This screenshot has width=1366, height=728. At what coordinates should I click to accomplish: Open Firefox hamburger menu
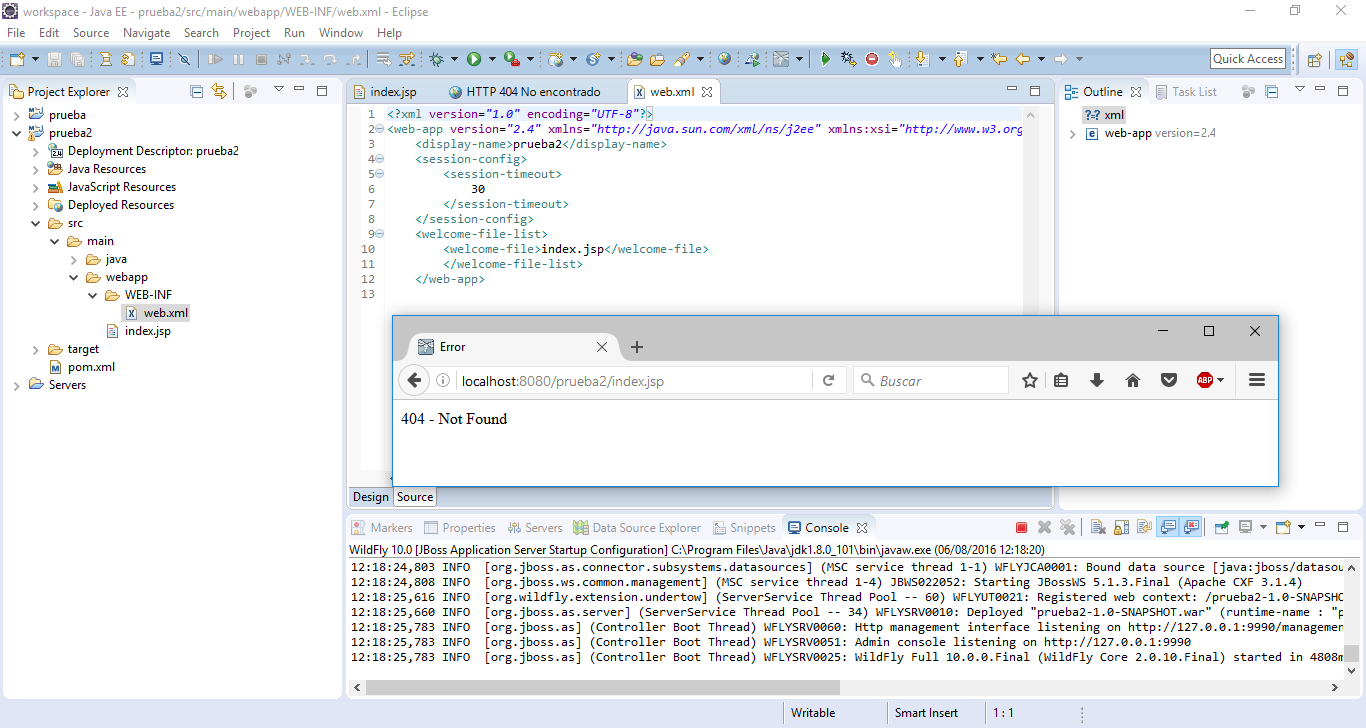point(1258,380)
